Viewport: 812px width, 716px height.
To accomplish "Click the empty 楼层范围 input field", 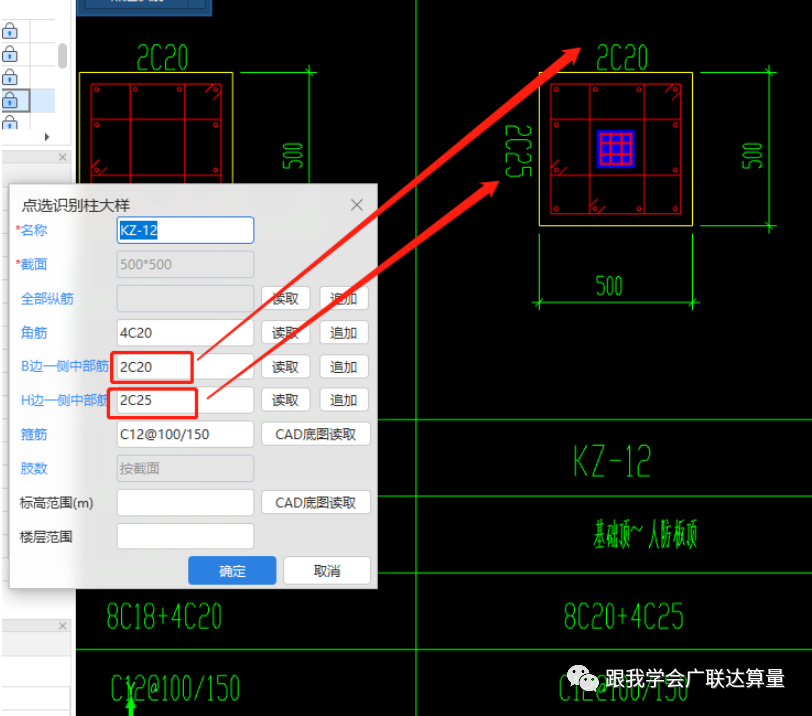I will 185,536.
